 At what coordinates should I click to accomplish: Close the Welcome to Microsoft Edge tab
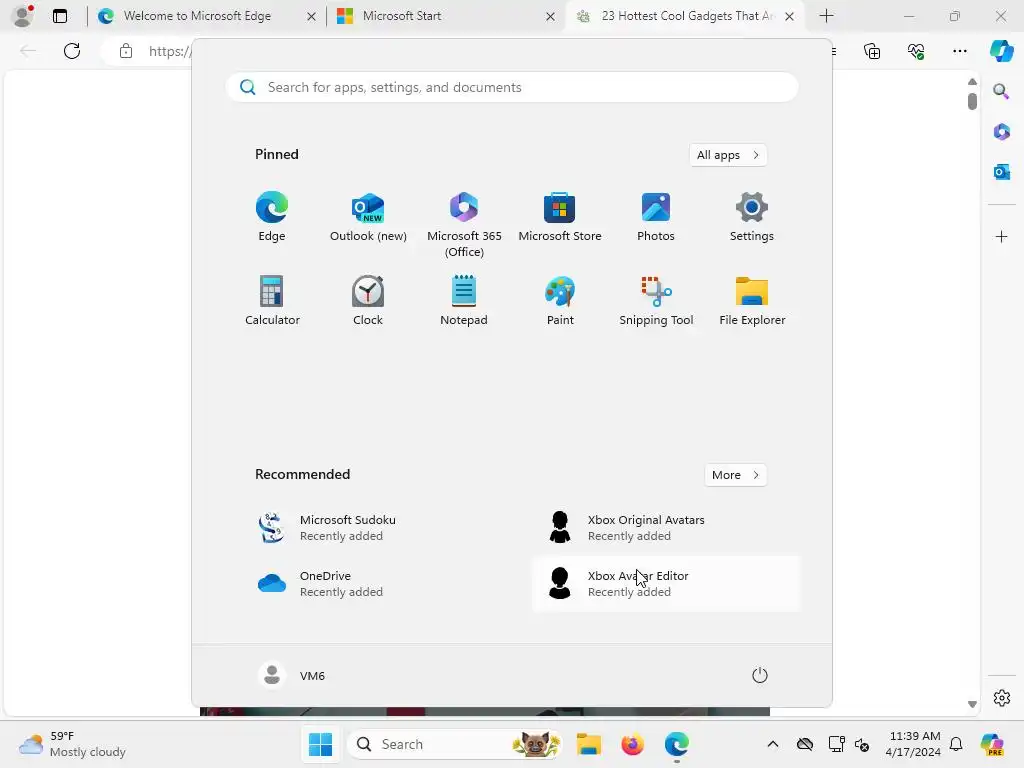pos(312,16)
